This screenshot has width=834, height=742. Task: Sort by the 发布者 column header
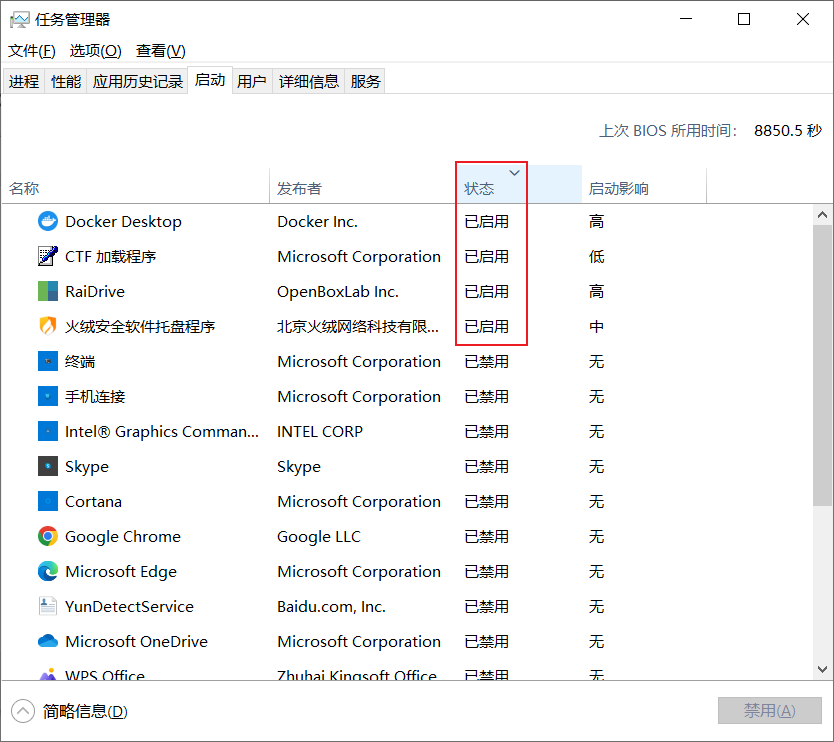(x=363, y=184)
